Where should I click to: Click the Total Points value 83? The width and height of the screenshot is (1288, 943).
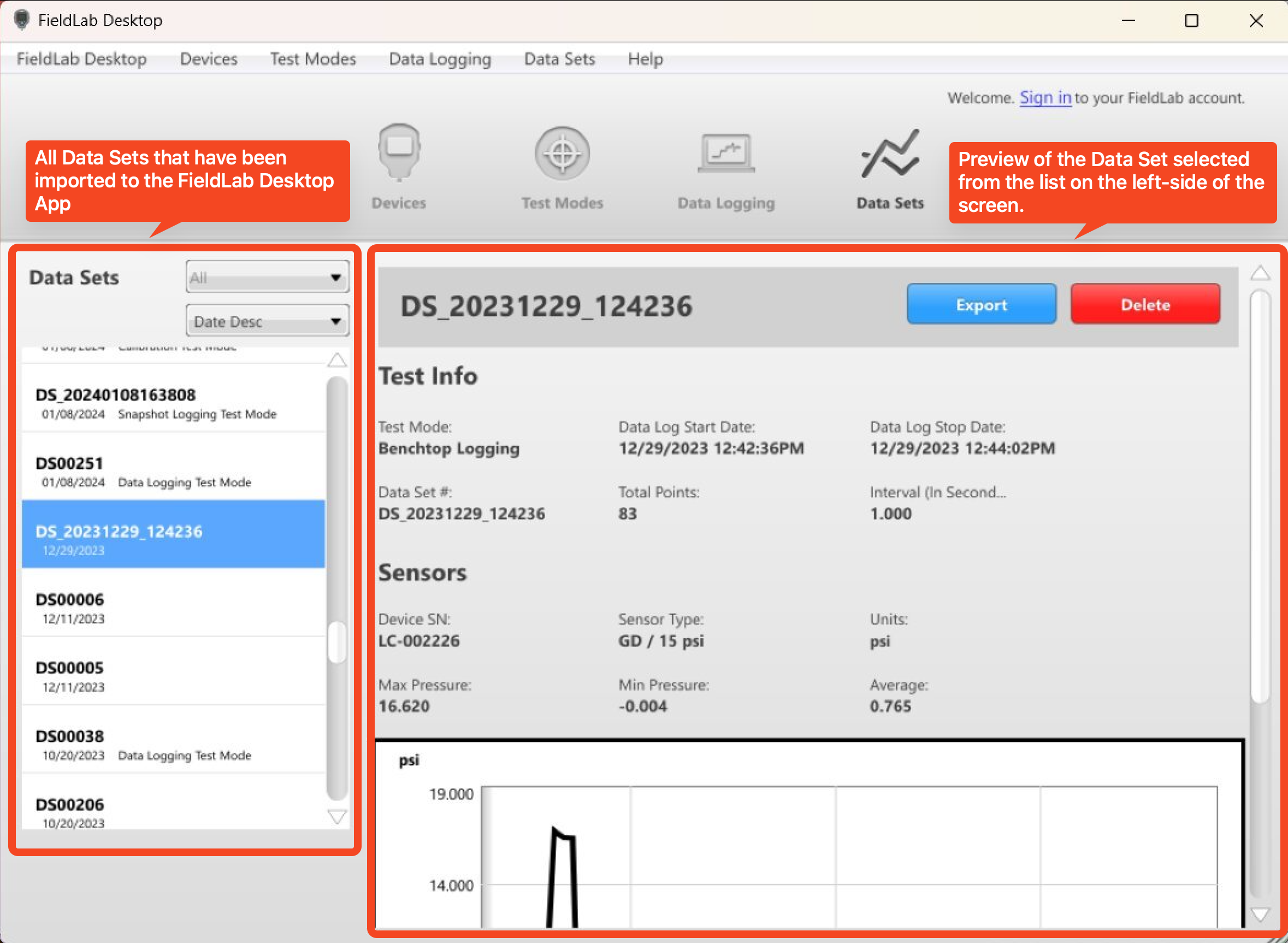click(627, 514)
